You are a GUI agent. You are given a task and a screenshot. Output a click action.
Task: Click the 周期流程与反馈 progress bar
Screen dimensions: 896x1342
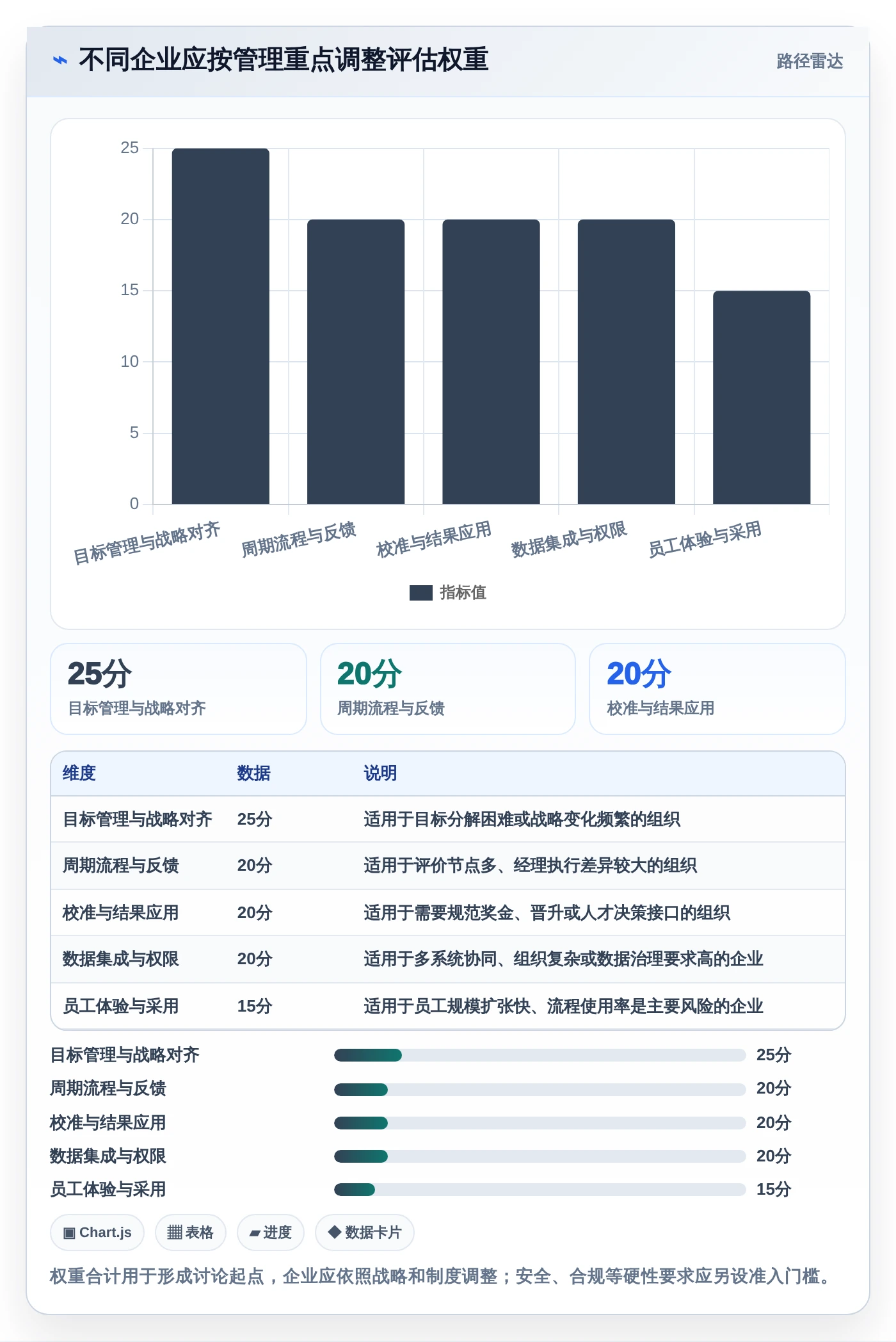540,1089
